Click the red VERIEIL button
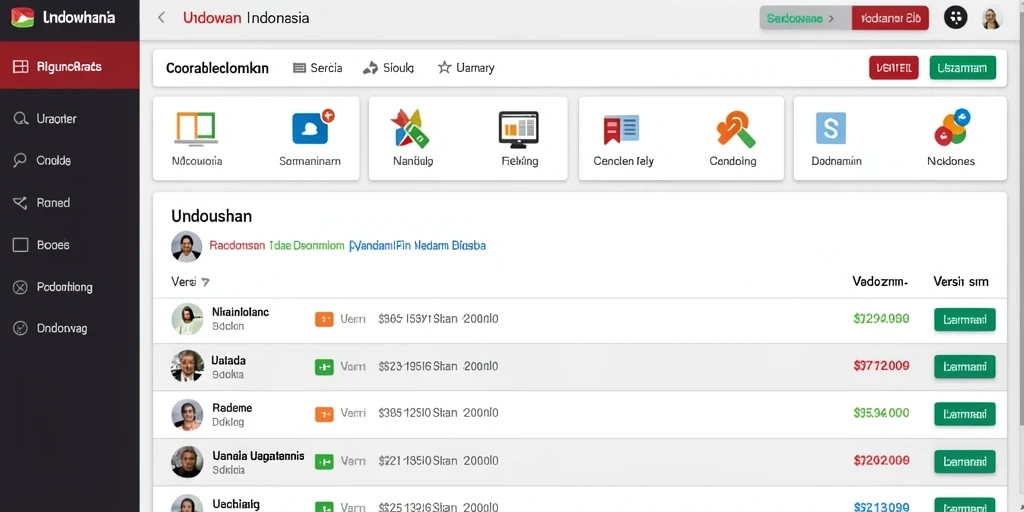Viewport: 1024px width, 512px height. point(893,68)
